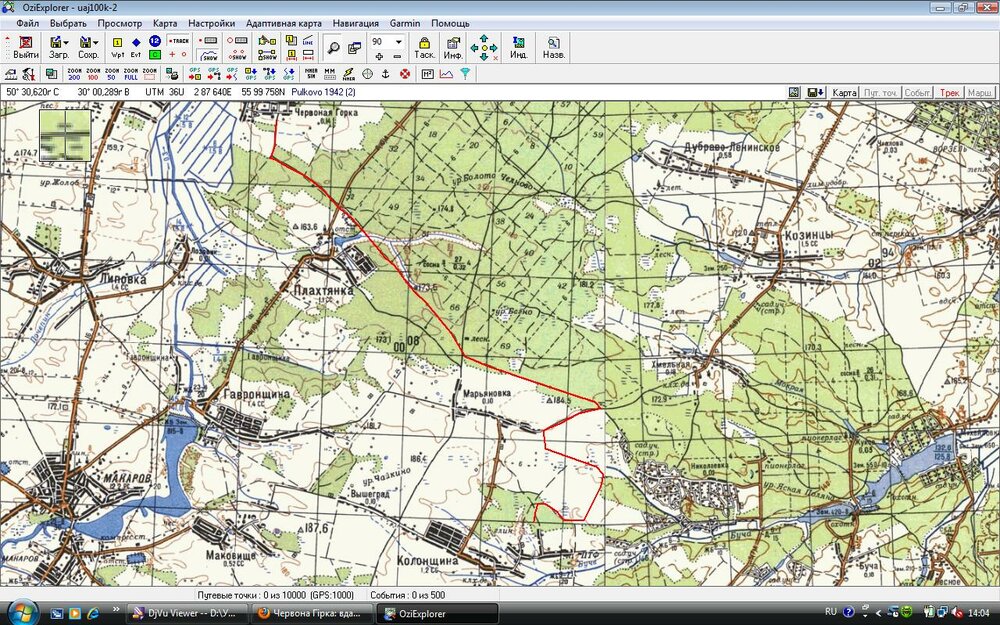
Task: Expand the Сохр. save dropdown arrow
Action: coord(95,42)
